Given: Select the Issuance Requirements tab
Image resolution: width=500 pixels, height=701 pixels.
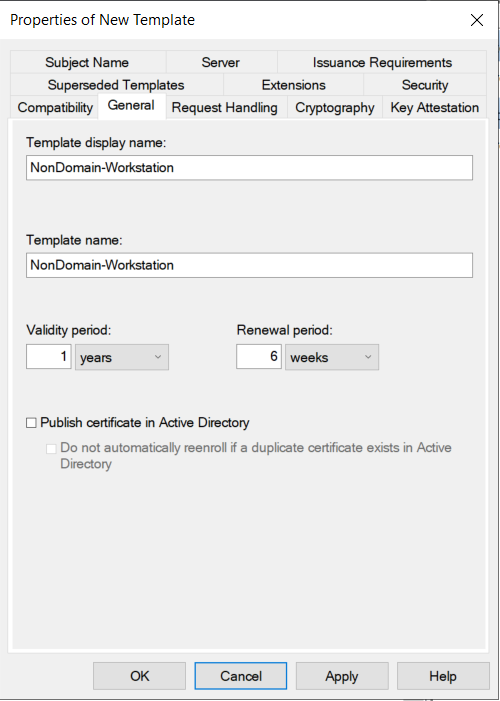Looking at the screenshot, I should [x=382, y=62].
